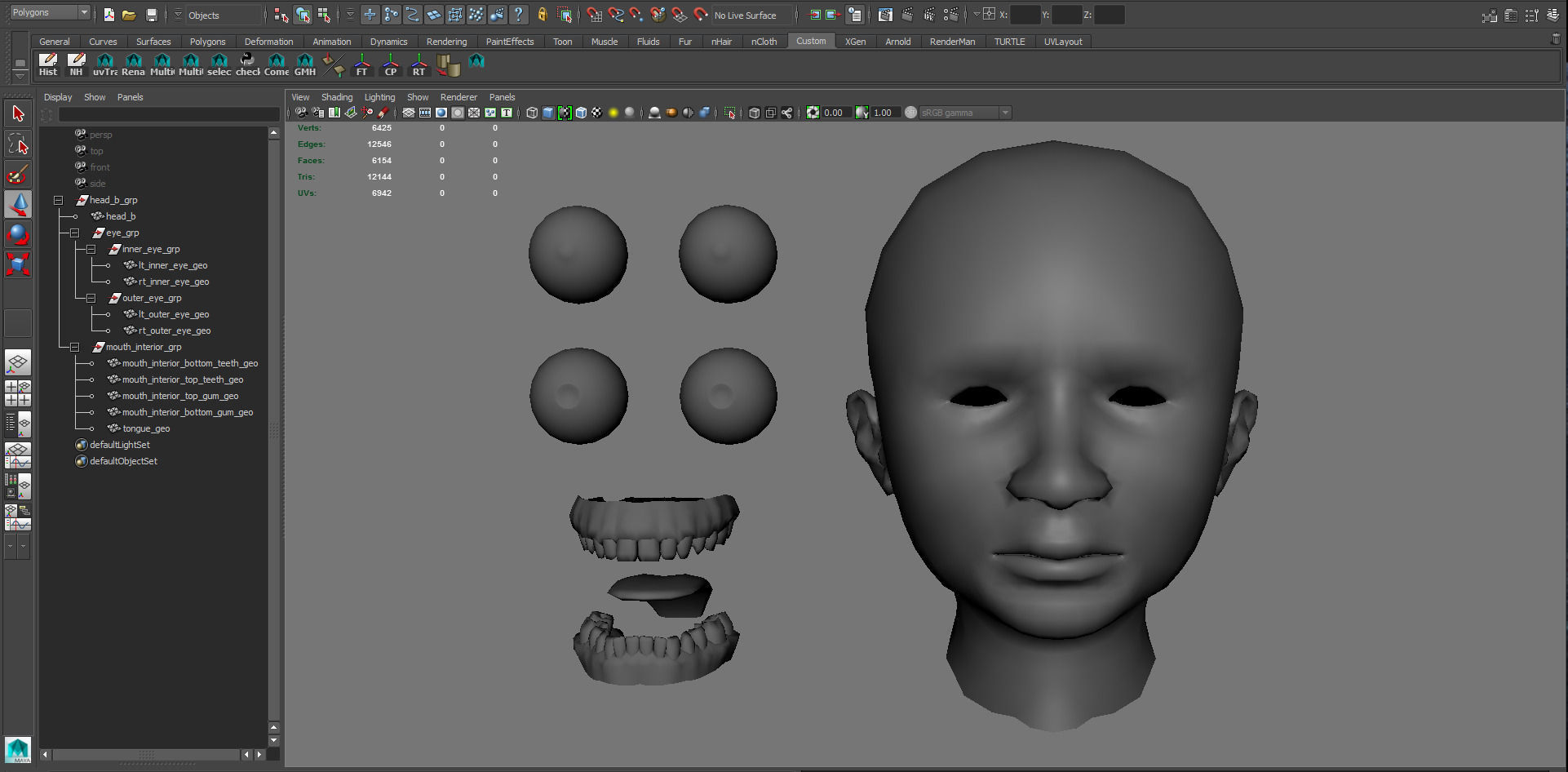
Task: Toggle textured display checker icon
Action: click(597, 113)
